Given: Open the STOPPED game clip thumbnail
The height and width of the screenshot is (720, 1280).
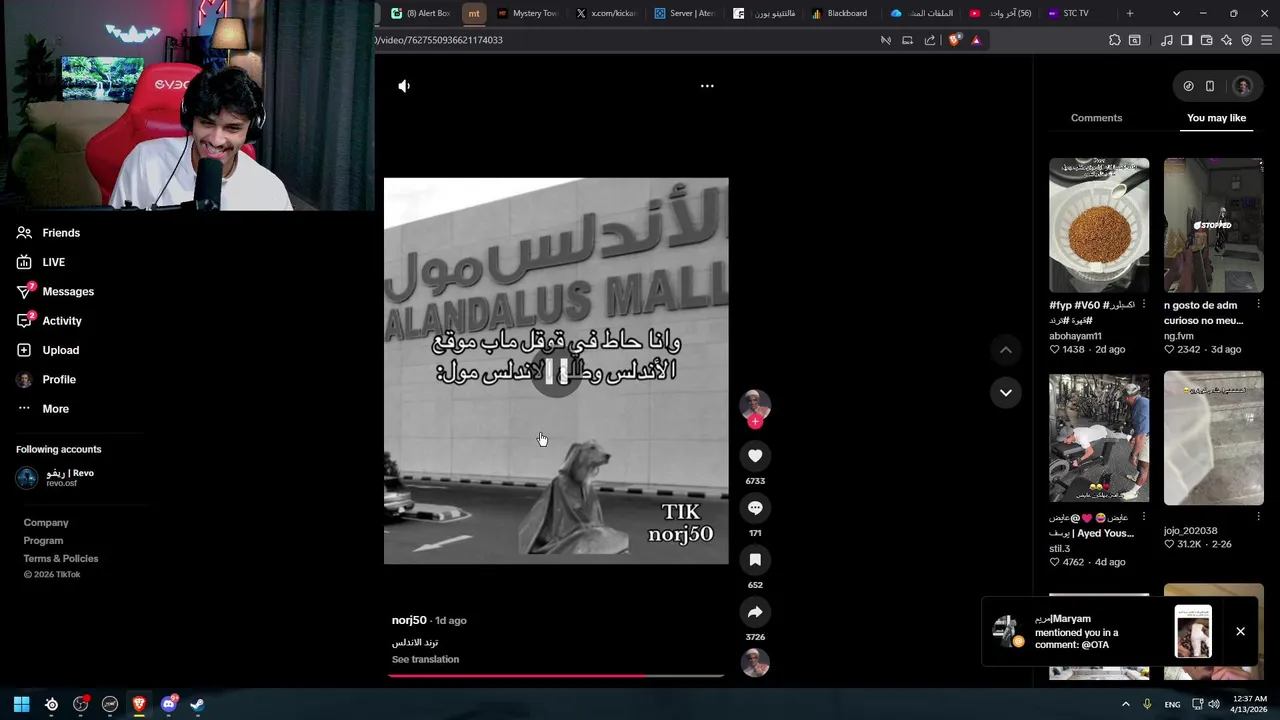Looking at the screenshot, I should click(x=1214, y=225).
